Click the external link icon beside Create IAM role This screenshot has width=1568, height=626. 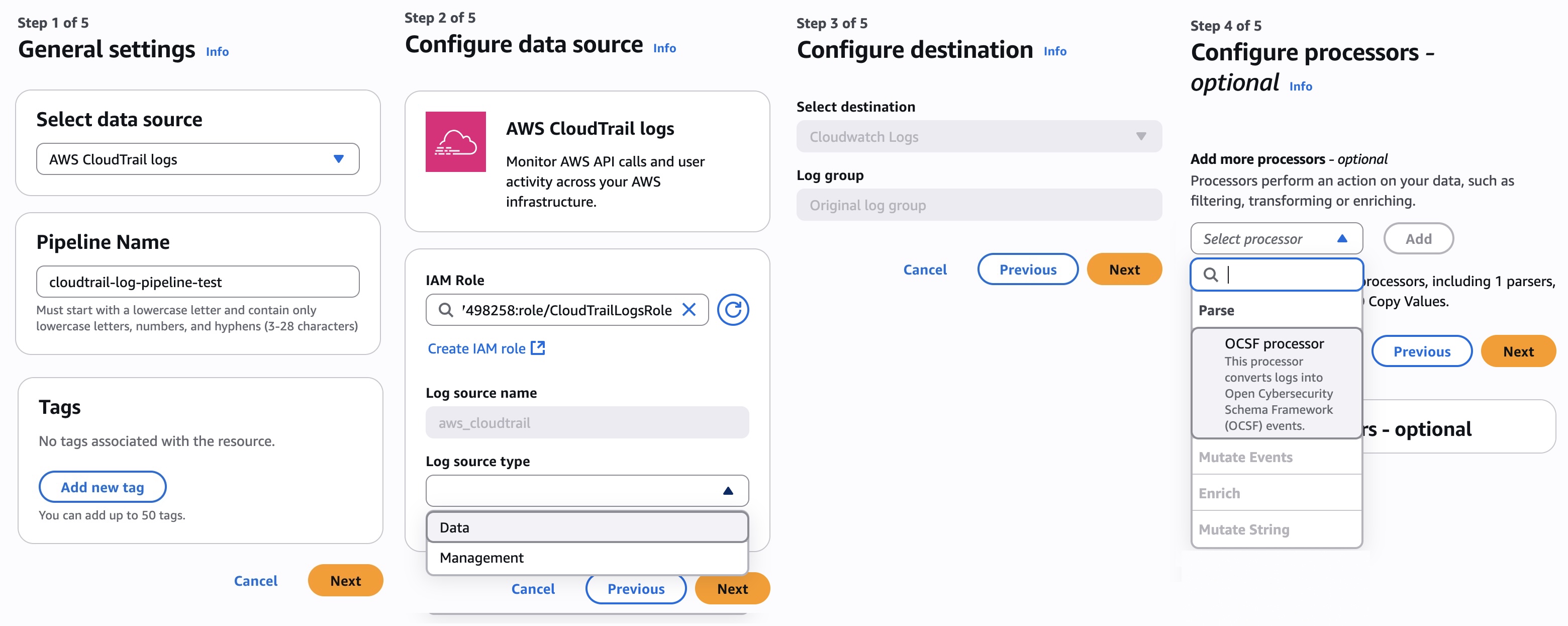pos(537,348)
